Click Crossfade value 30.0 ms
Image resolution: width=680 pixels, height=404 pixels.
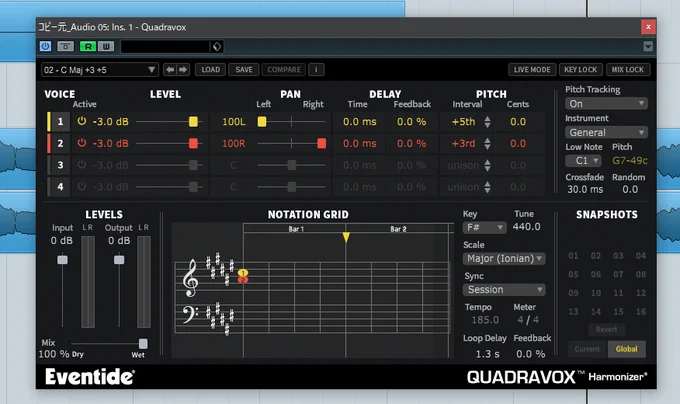(x=585, y=189)
